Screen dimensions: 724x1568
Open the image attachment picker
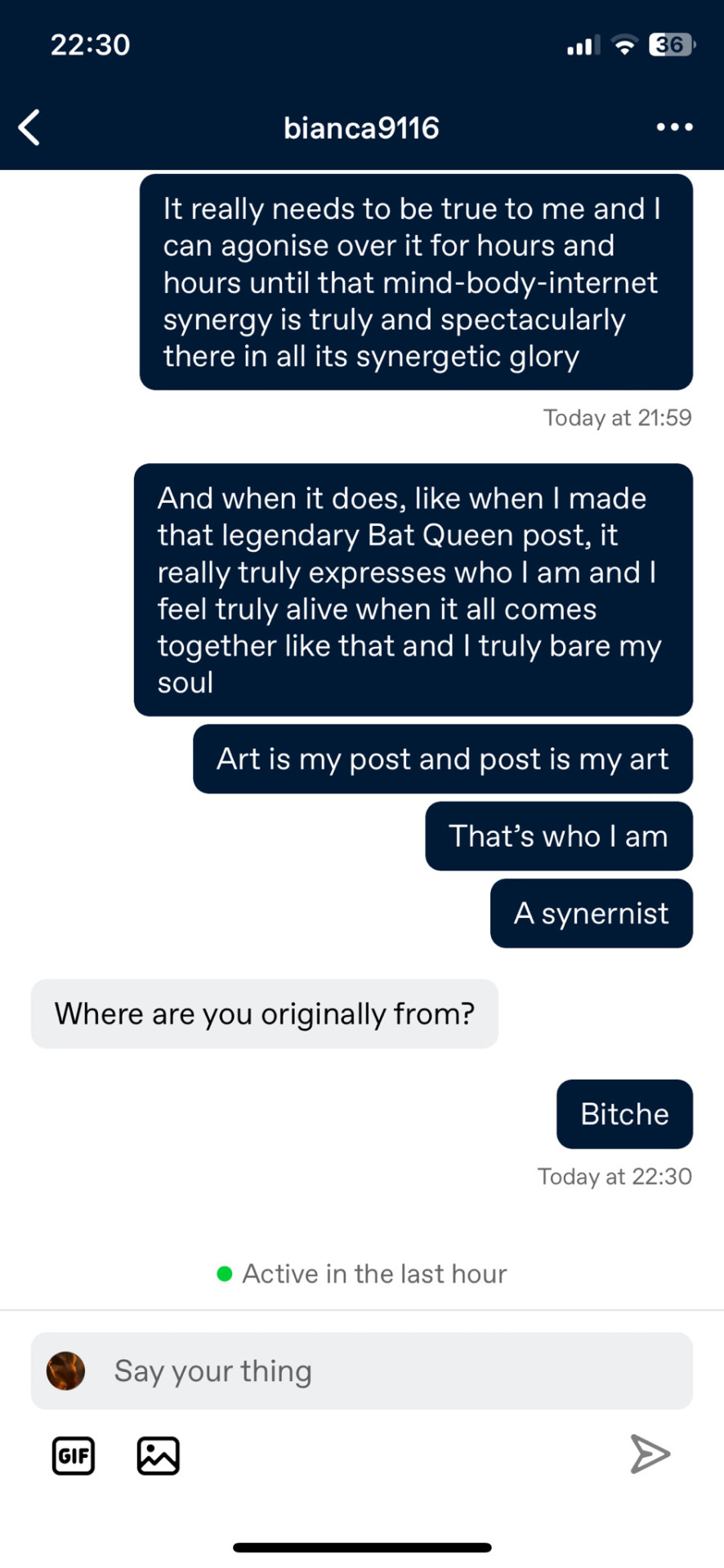158,1455
